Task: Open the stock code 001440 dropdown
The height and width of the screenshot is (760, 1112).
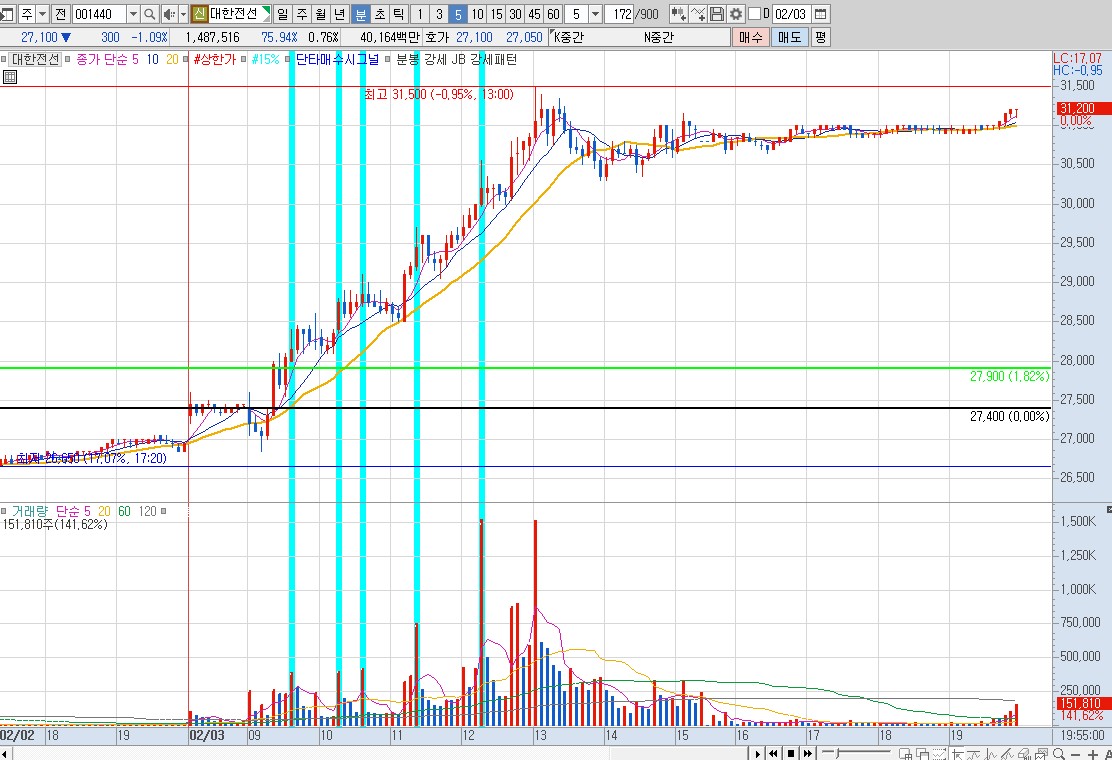Action: [133, 13]
